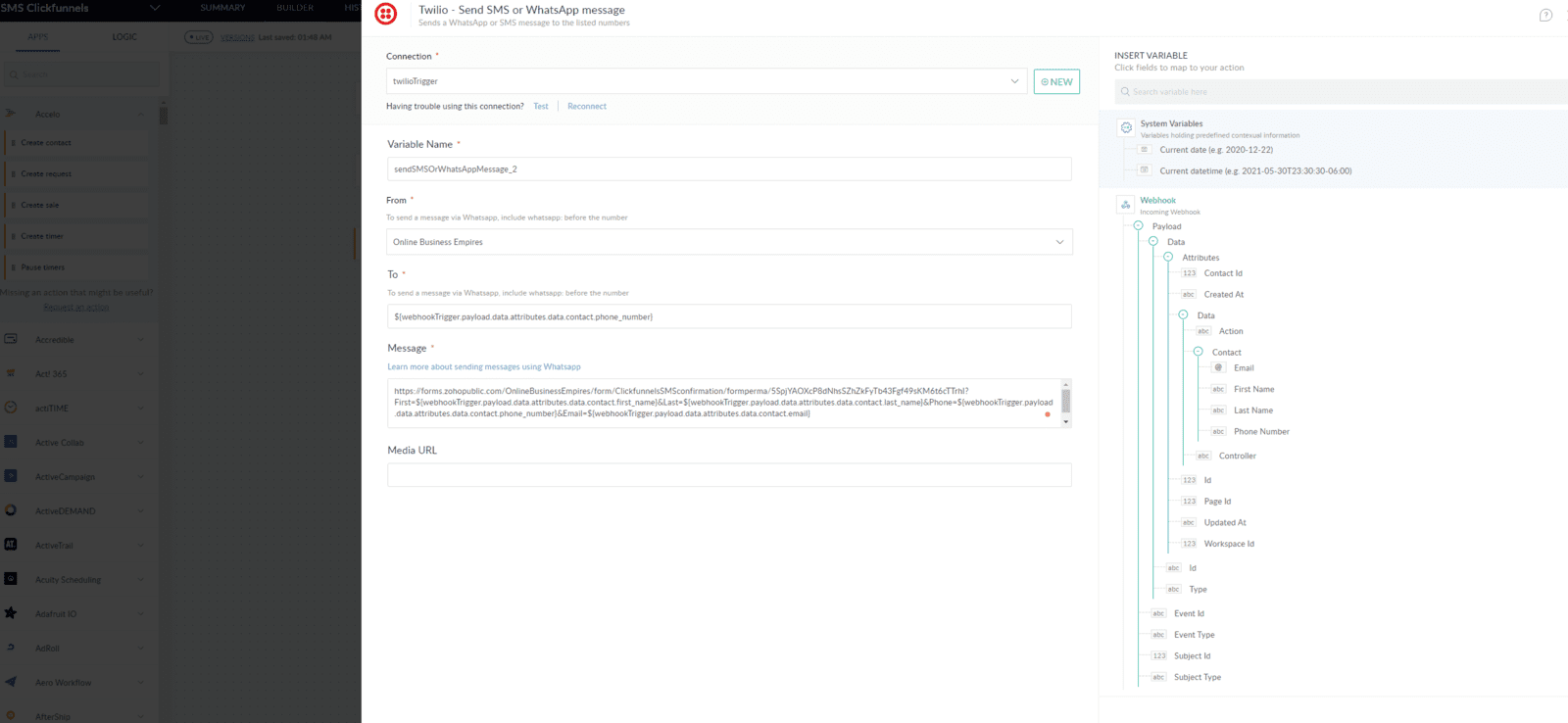Click the Message scrollbar down arrow
The height and width of the screenshot is (723, 1568).
[1066, 422]
